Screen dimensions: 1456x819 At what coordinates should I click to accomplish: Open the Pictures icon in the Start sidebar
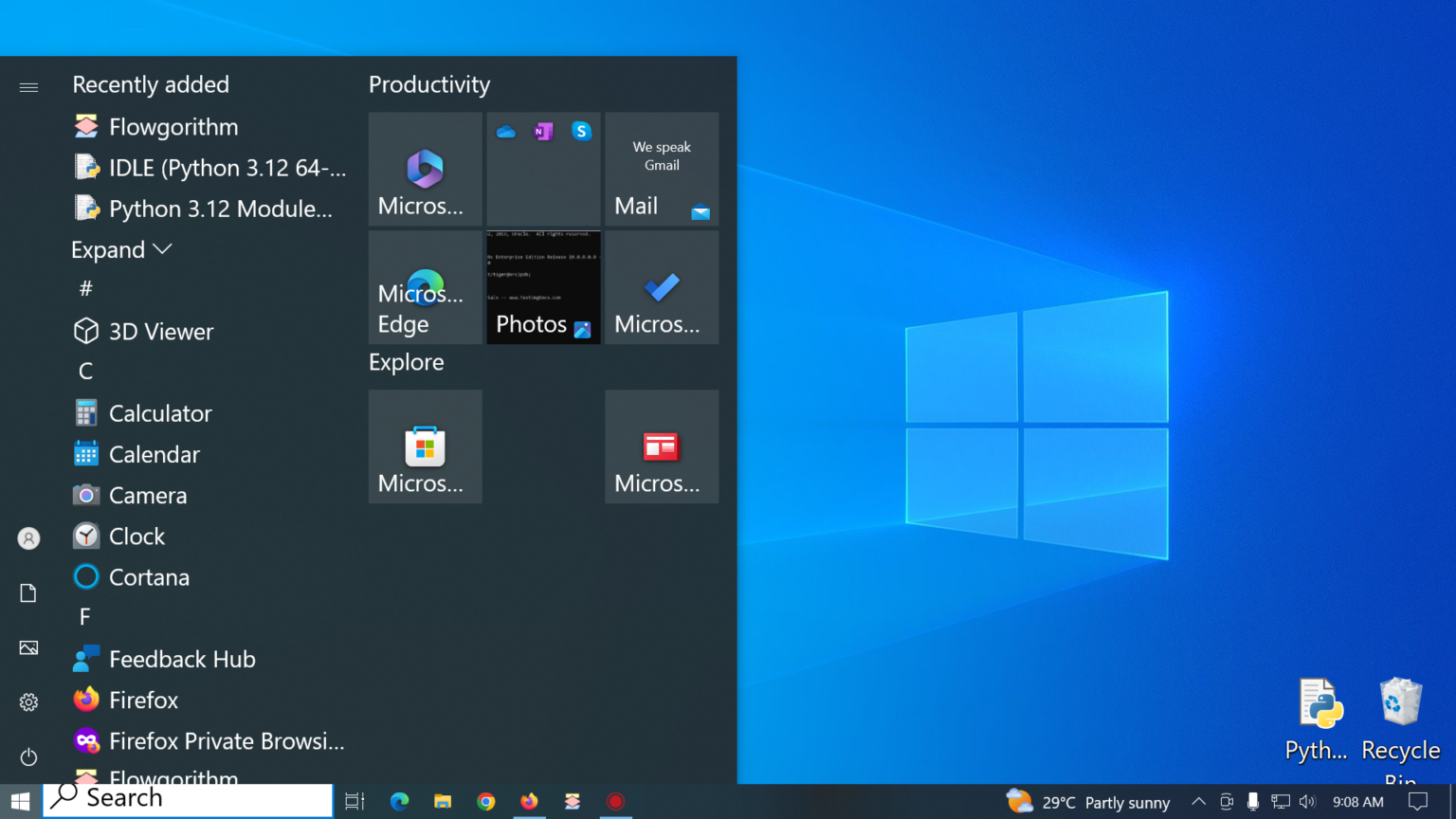pyautogui.click(x=28, y=647)
